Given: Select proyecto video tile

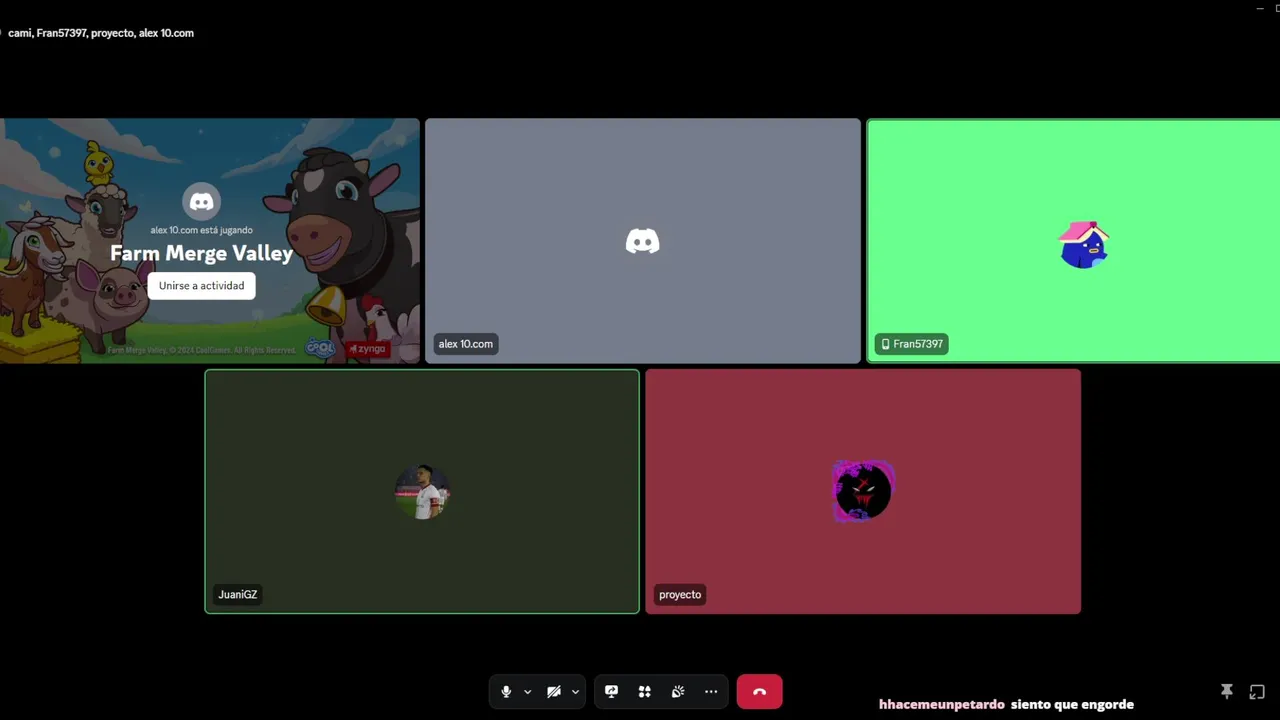Looking at the screenshot, I should [863, 491].
